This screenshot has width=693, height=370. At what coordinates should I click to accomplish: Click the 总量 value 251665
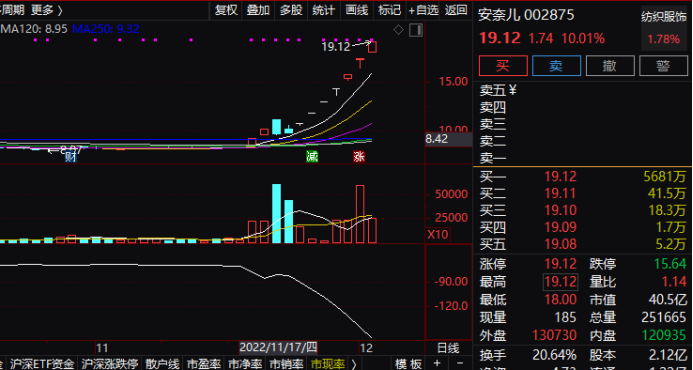[x=664, y=317]
